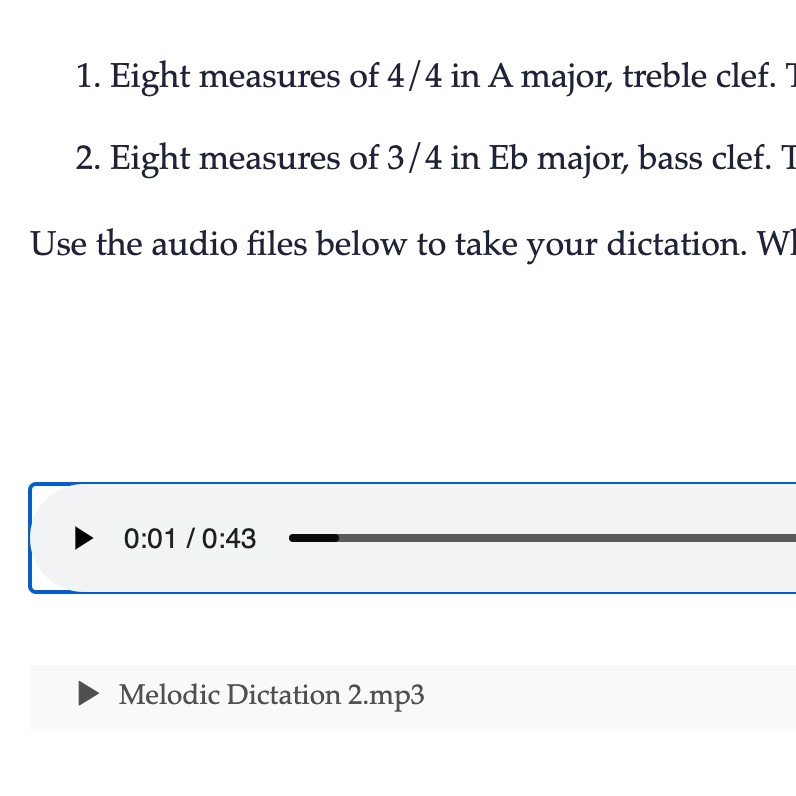Click the "Eb major" text in item 2

(x=558, y=158)
